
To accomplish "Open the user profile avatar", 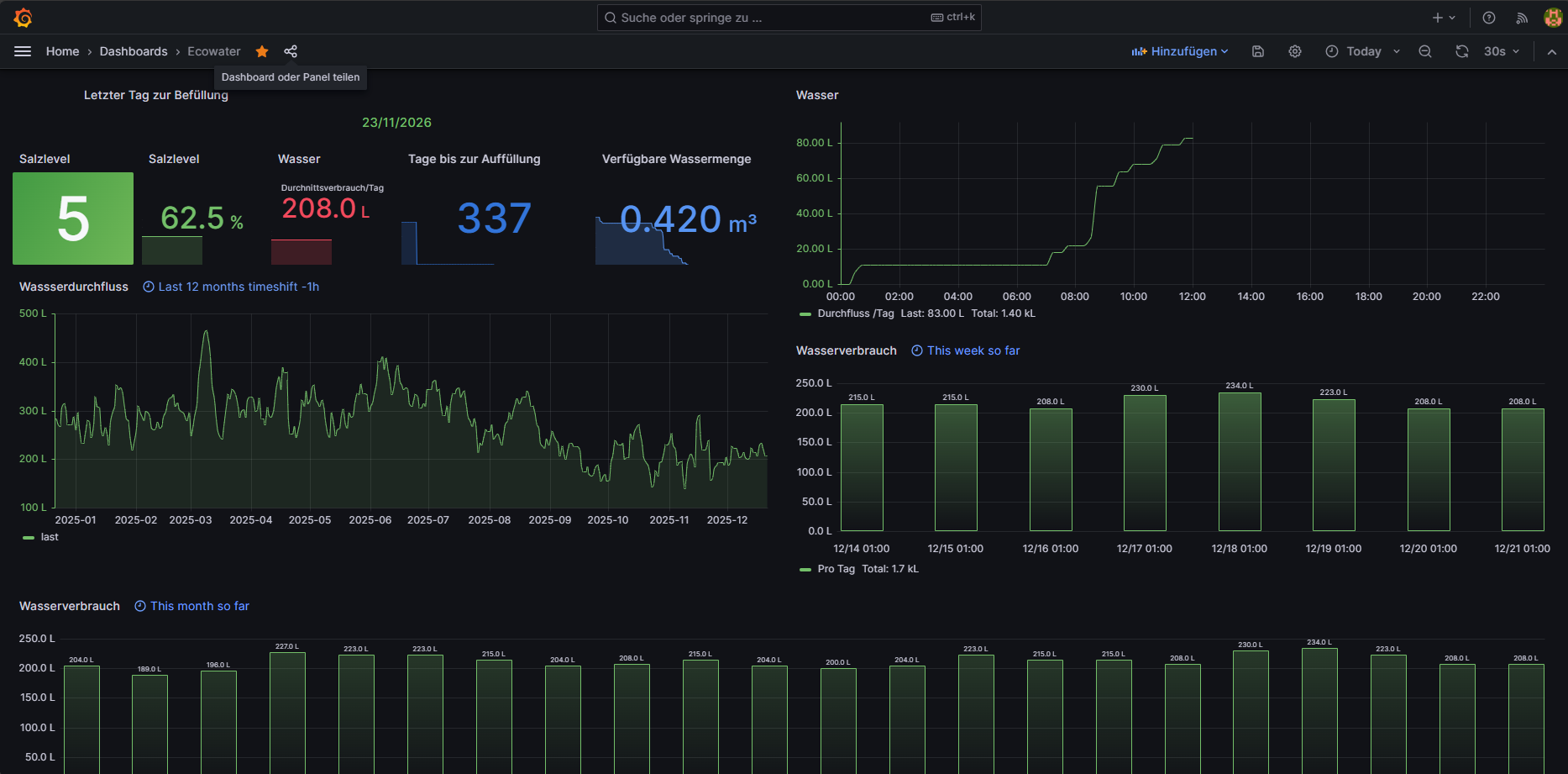I will [x=1552, y=18].
